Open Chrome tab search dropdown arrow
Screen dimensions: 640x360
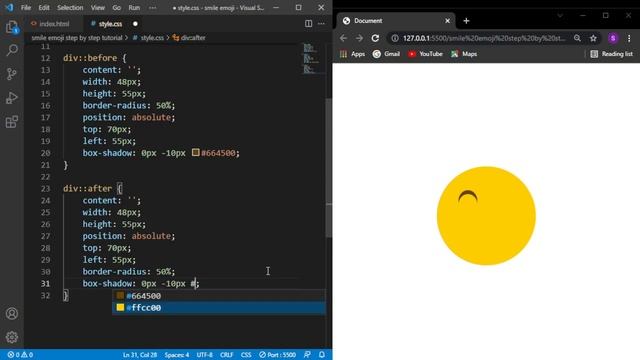560,16
